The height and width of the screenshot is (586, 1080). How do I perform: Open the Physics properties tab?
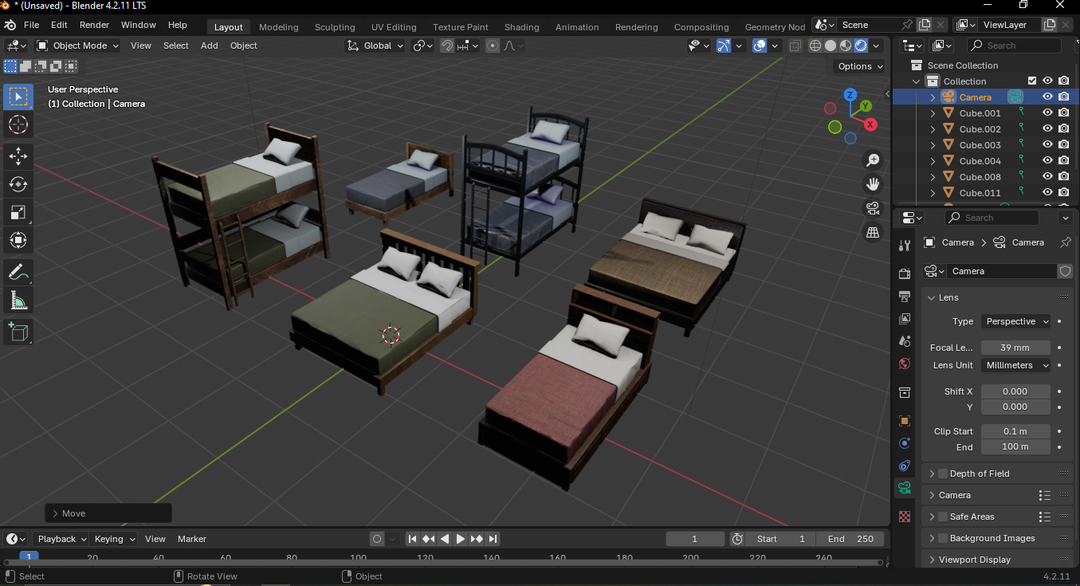tap(904, 443)
